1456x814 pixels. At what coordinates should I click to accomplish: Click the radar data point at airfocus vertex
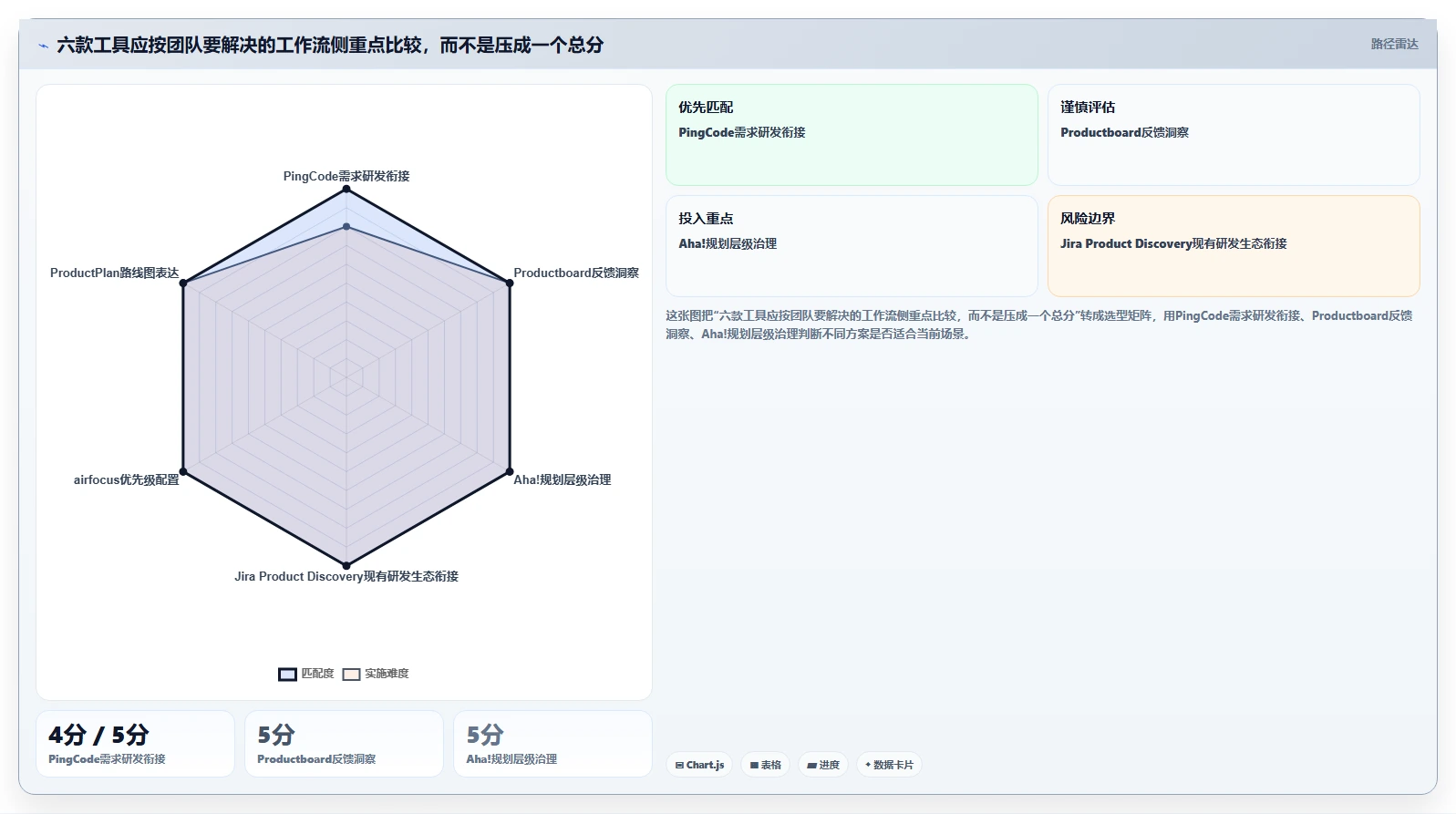click(x=183, y=471)
